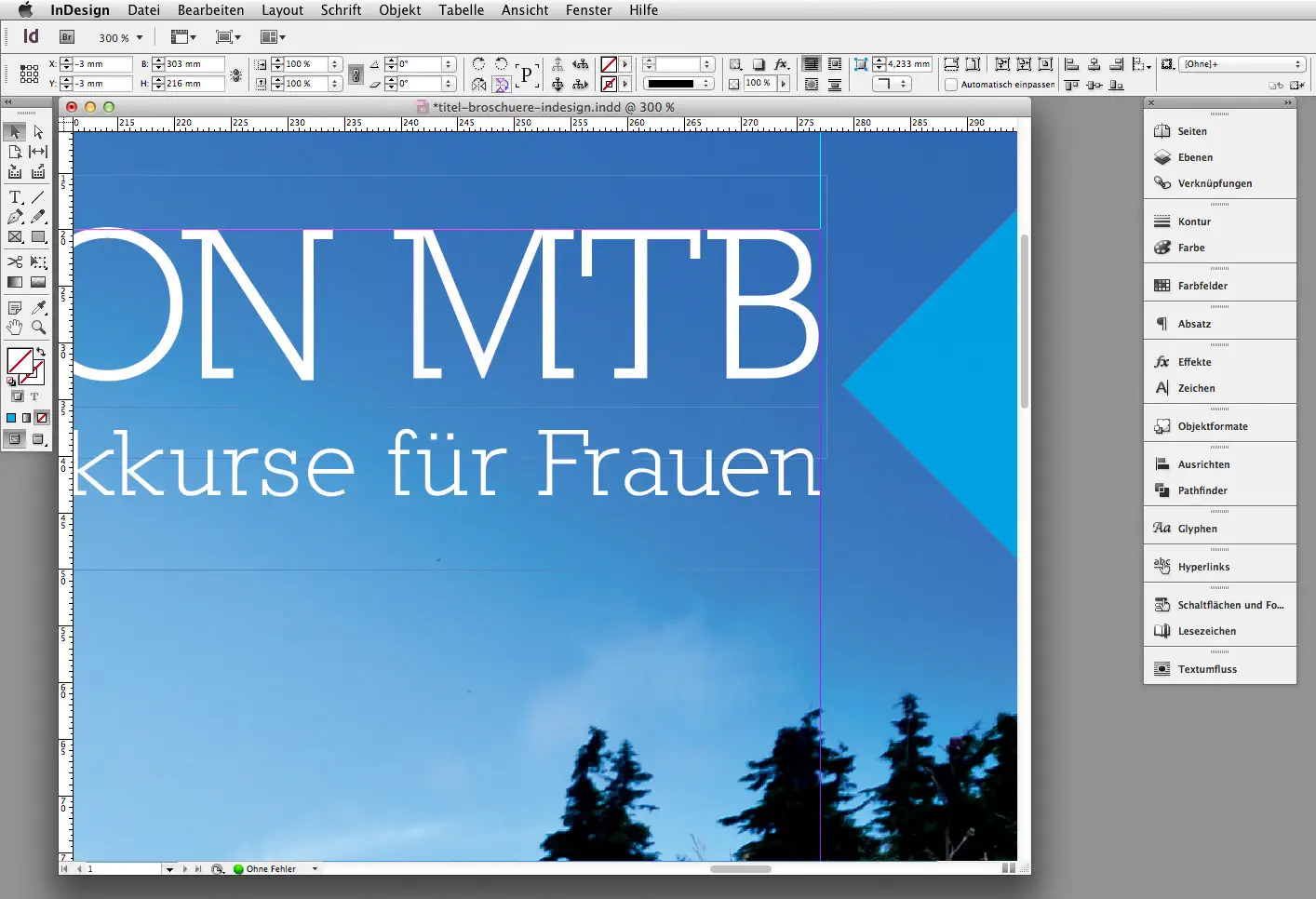Select the Type tool

click(x=14, y=196)
